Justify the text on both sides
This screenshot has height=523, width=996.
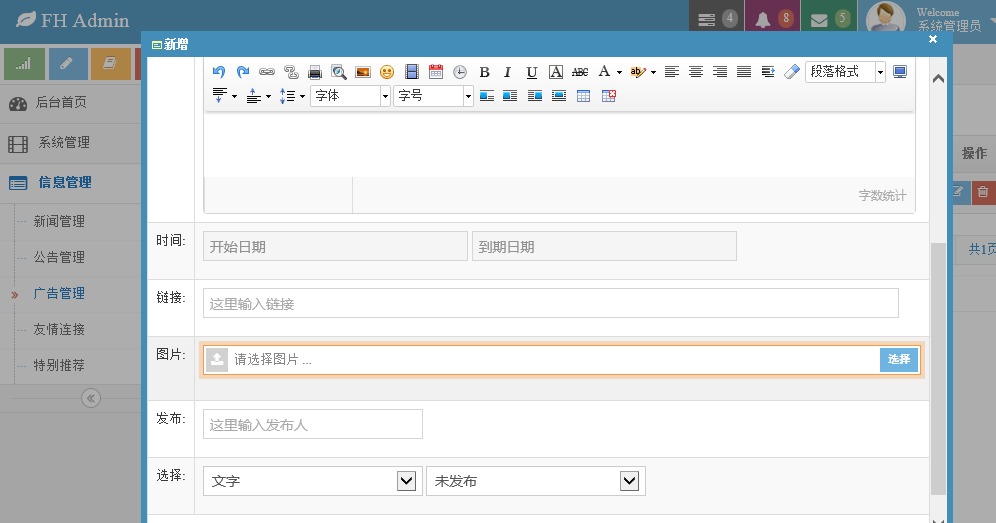[x=744, y=72]
